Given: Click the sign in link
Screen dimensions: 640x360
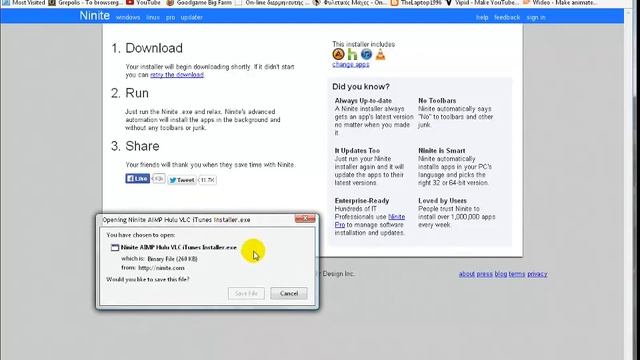Looking at the screenshot, I should pos(536,18).
